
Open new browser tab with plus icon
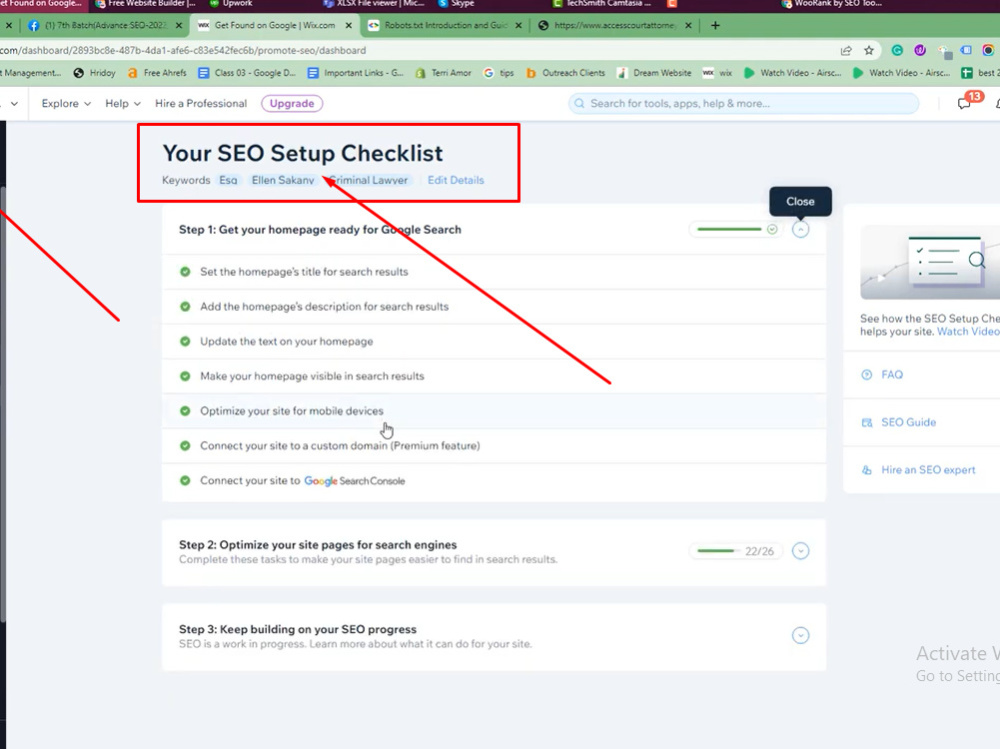[x=716, y=26]
